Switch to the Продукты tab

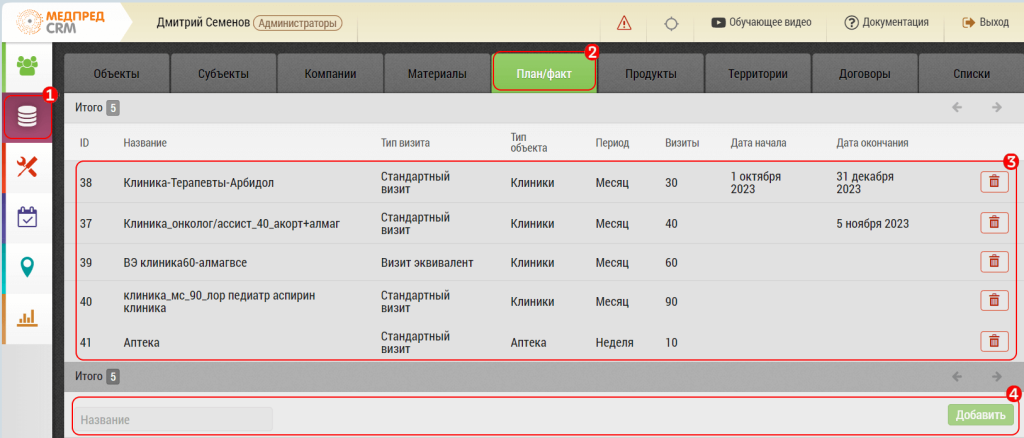tap(651, 74)
